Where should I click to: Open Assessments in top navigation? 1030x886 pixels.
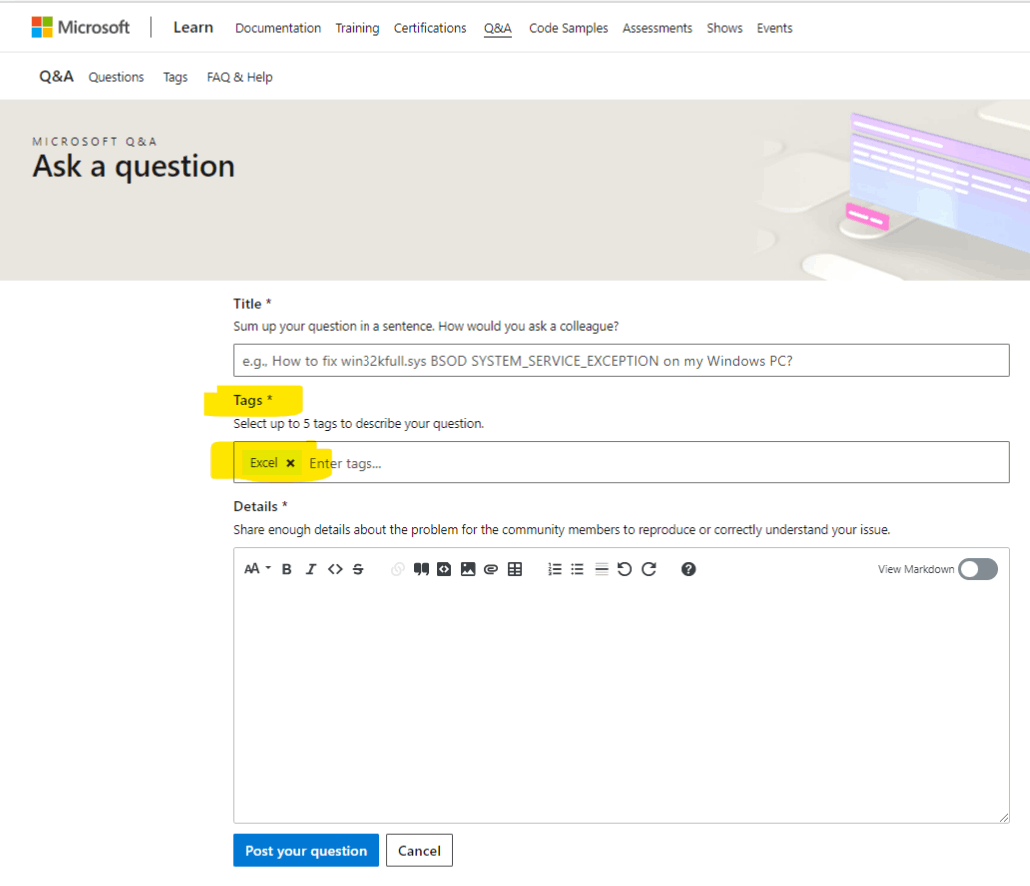point(658,28)
